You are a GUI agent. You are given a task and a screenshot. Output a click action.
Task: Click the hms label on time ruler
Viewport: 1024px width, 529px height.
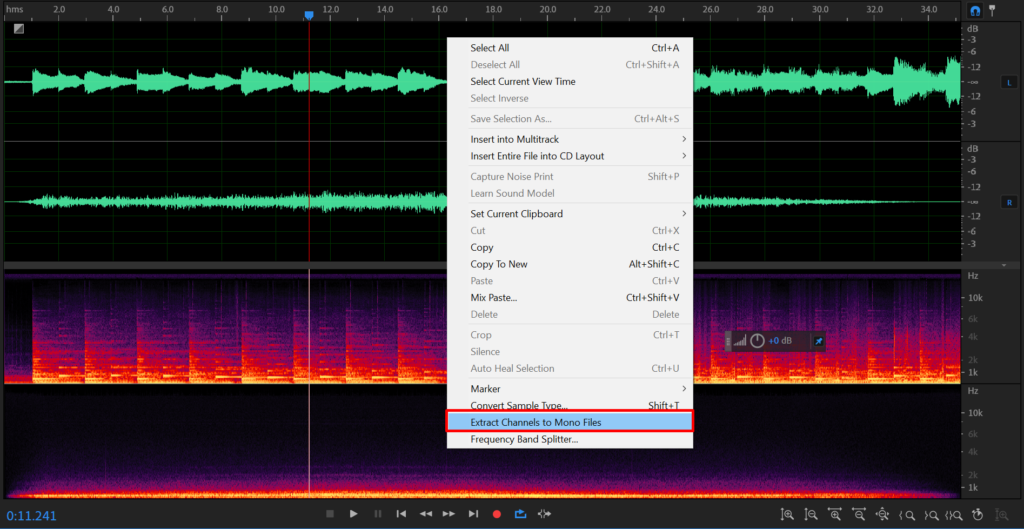click(x=14, y=10)
